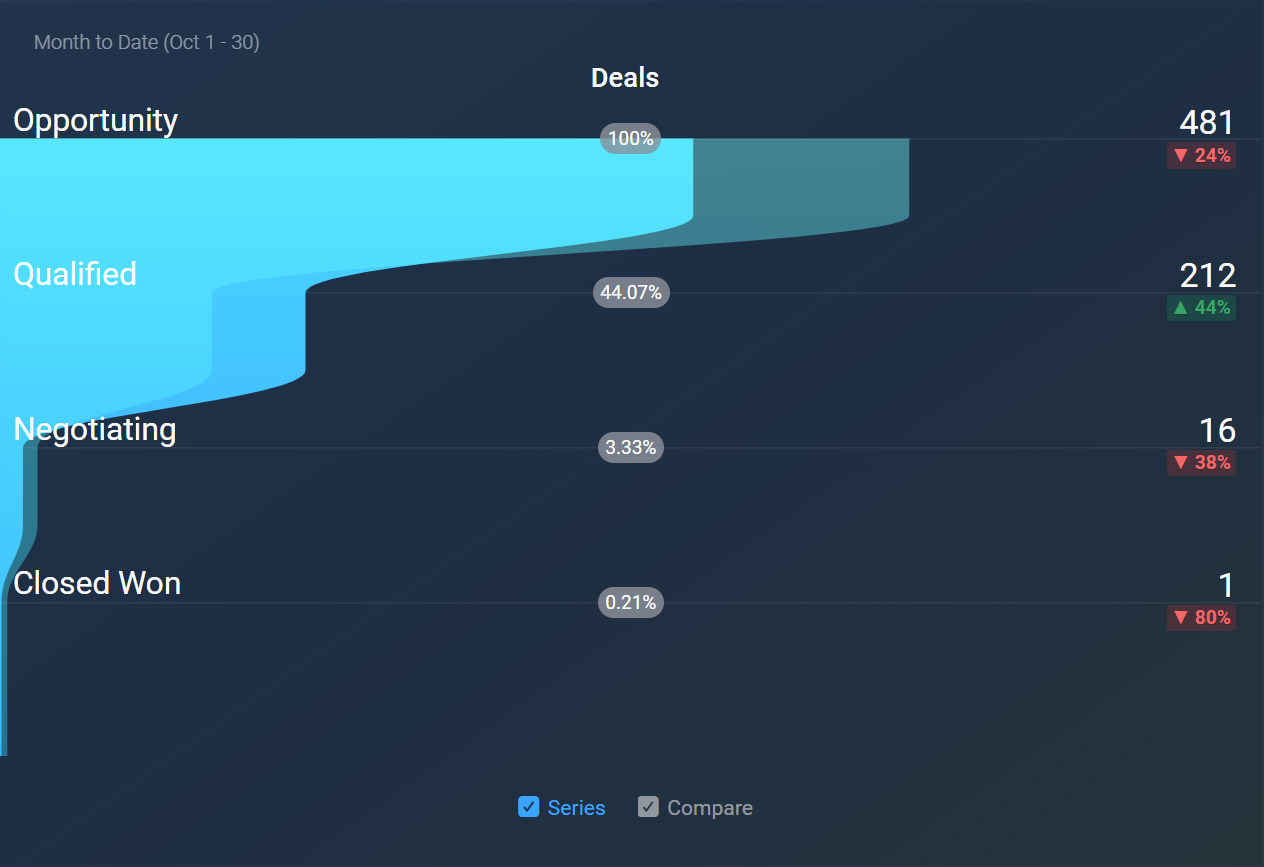The width and height of the screenshot is (1264, 867).
Task: Click the 0.21% conversion badge
Action: pyautogui.click(x=630, y=602)
